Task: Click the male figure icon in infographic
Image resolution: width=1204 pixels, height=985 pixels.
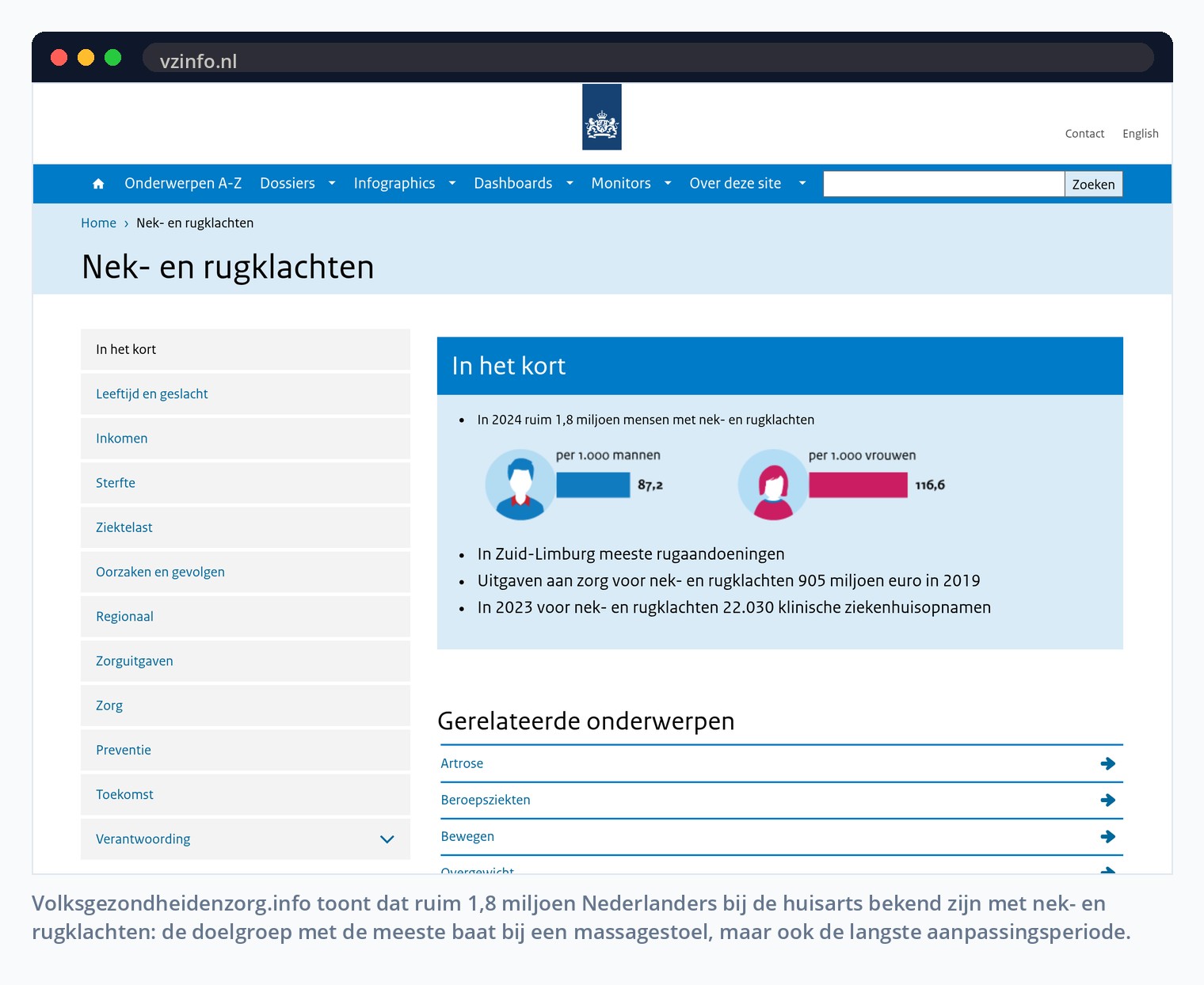Action: [x=520, y=485]
